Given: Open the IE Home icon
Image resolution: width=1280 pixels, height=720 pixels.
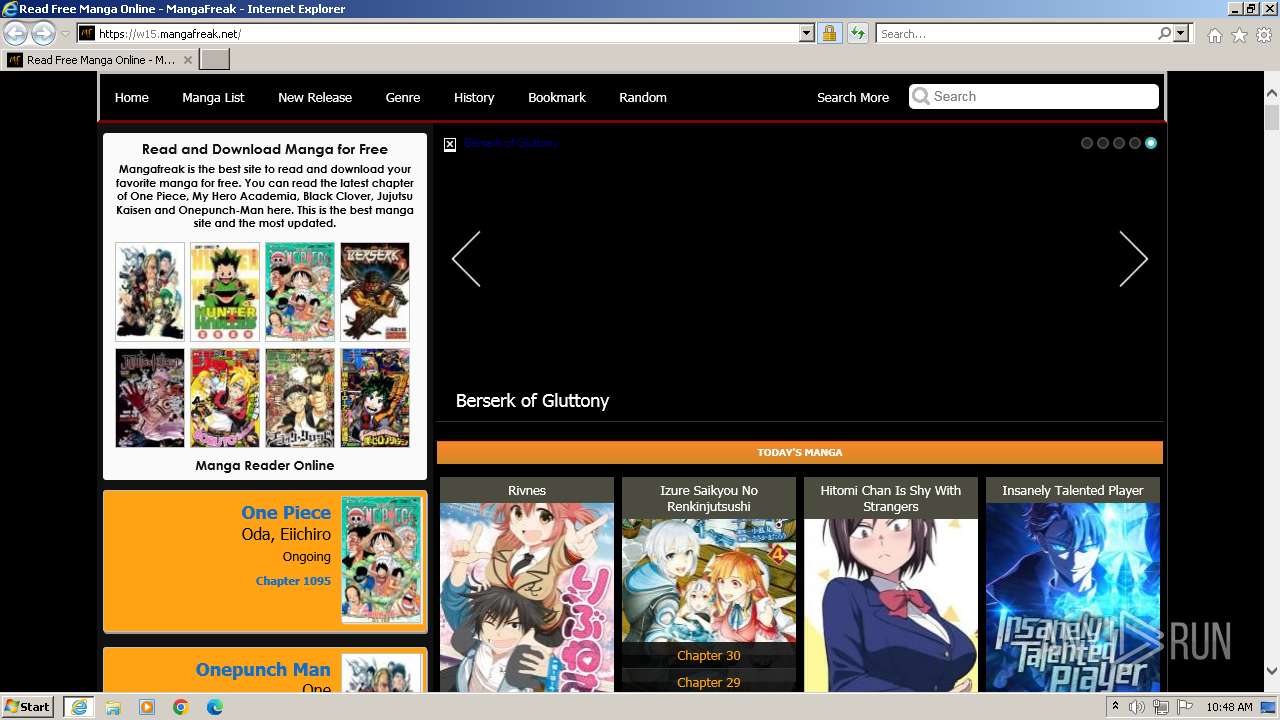Looking at the screenshot, I should point(1214,35).
